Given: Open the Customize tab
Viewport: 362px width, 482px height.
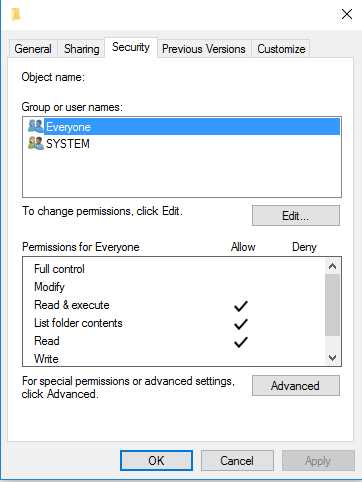Looking at the screenshot, I should (x=281, y=49).
